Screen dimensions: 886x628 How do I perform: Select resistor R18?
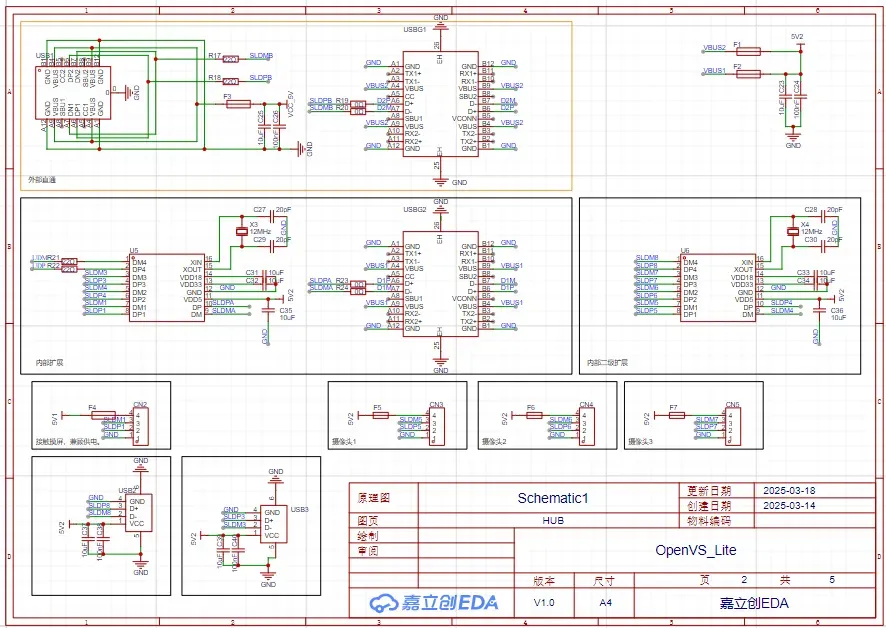[x=231, y=81]
